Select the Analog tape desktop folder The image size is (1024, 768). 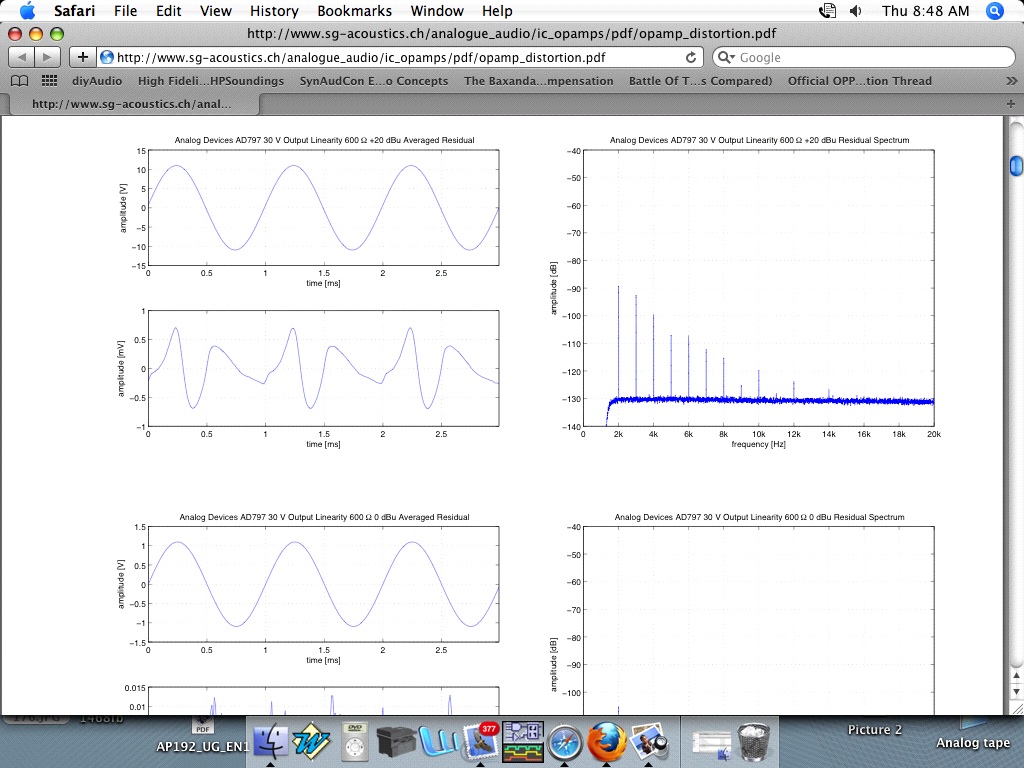tap(973, 743)
